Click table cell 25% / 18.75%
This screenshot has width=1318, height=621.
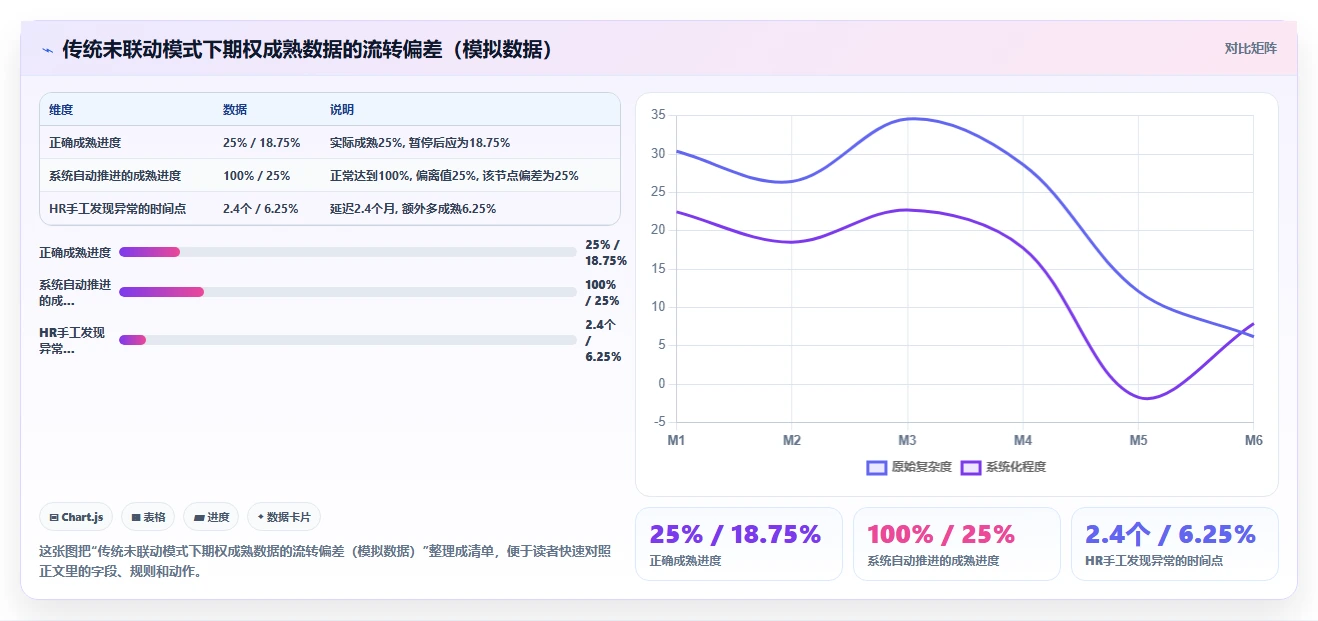[261, 143]
